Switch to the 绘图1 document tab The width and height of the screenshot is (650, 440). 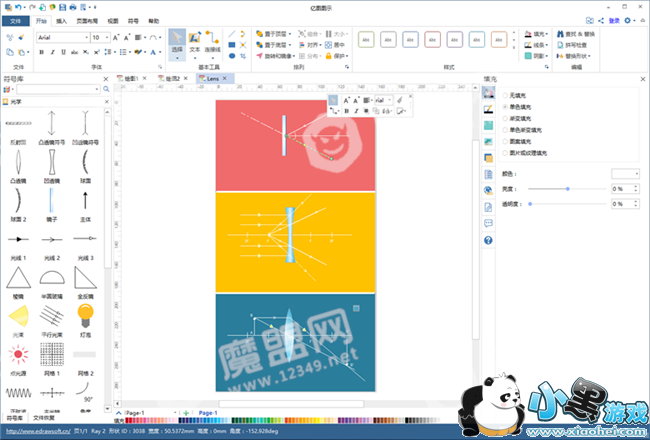pyautogui.click(x=131, y=78)
